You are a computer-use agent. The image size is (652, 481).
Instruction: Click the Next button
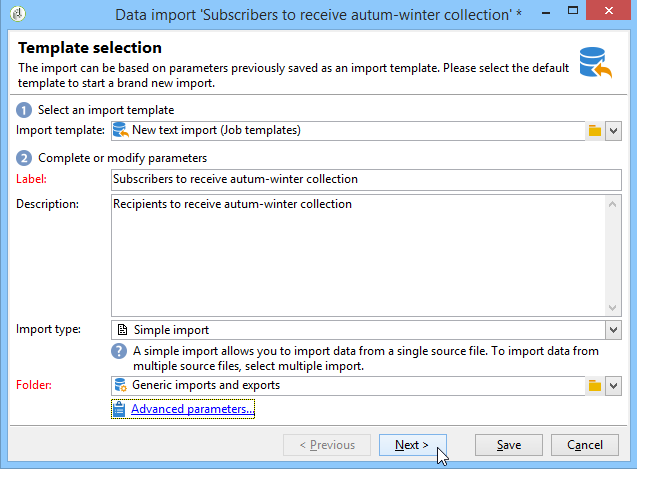412,445
